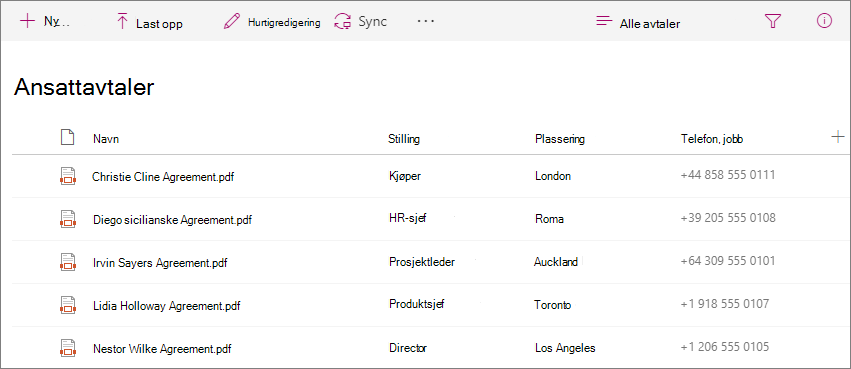Click phone number +64 309 555 0101
The image size is (851, 369).
pyautogui.click(x=728, y=261)
